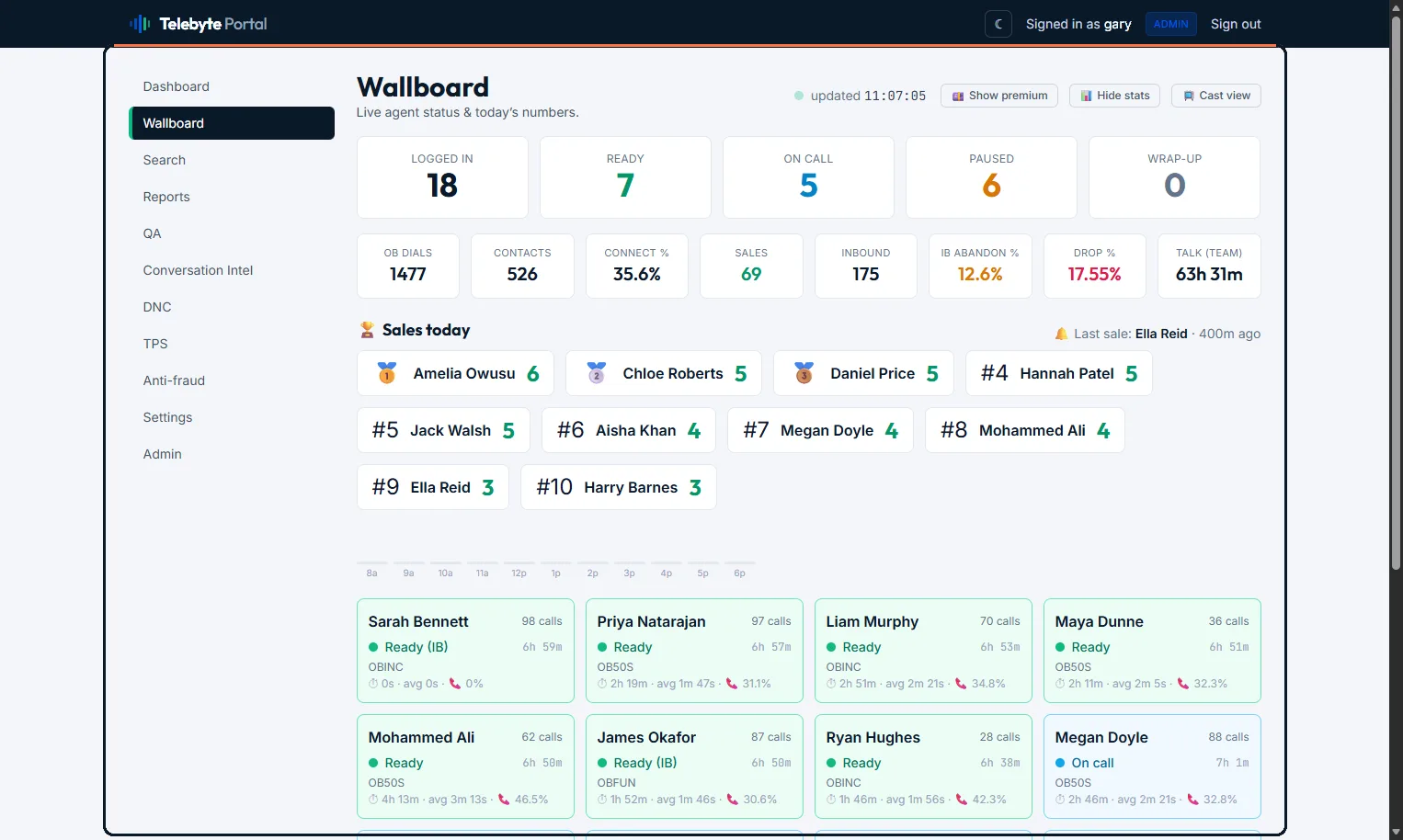Click the Inbound 175 stat
1403x840 pixels.
[866, 266]
